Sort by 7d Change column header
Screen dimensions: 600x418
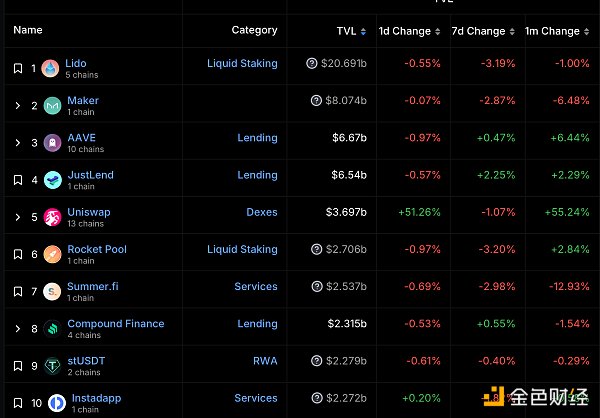(x=483, y=31)
